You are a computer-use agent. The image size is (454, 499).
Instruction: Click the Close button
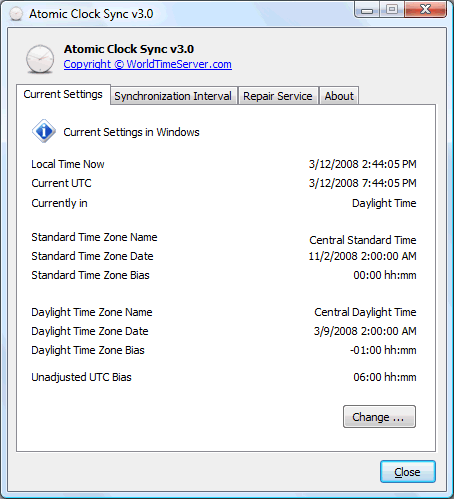(408, 472)
